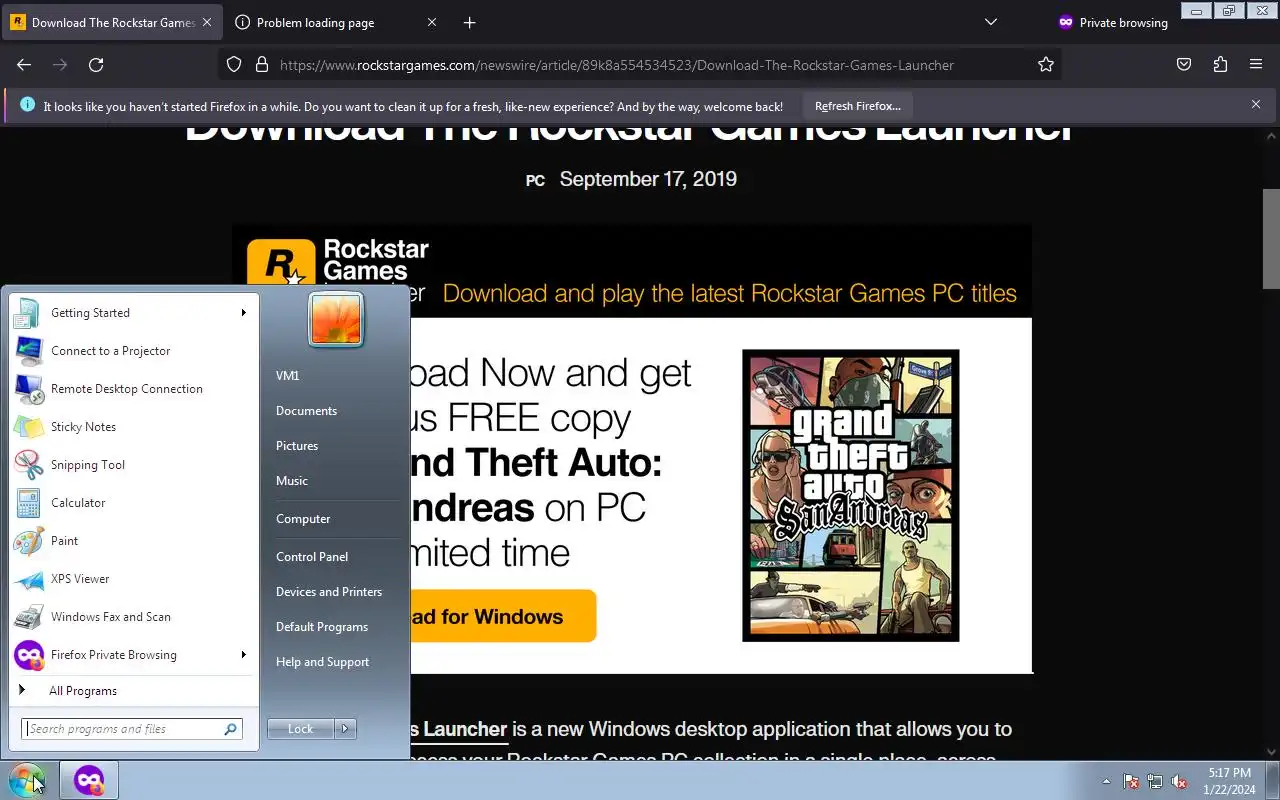The image size is (1280, 800).
Task: Open a new tab with plus
Action: [x=469, y=22]
